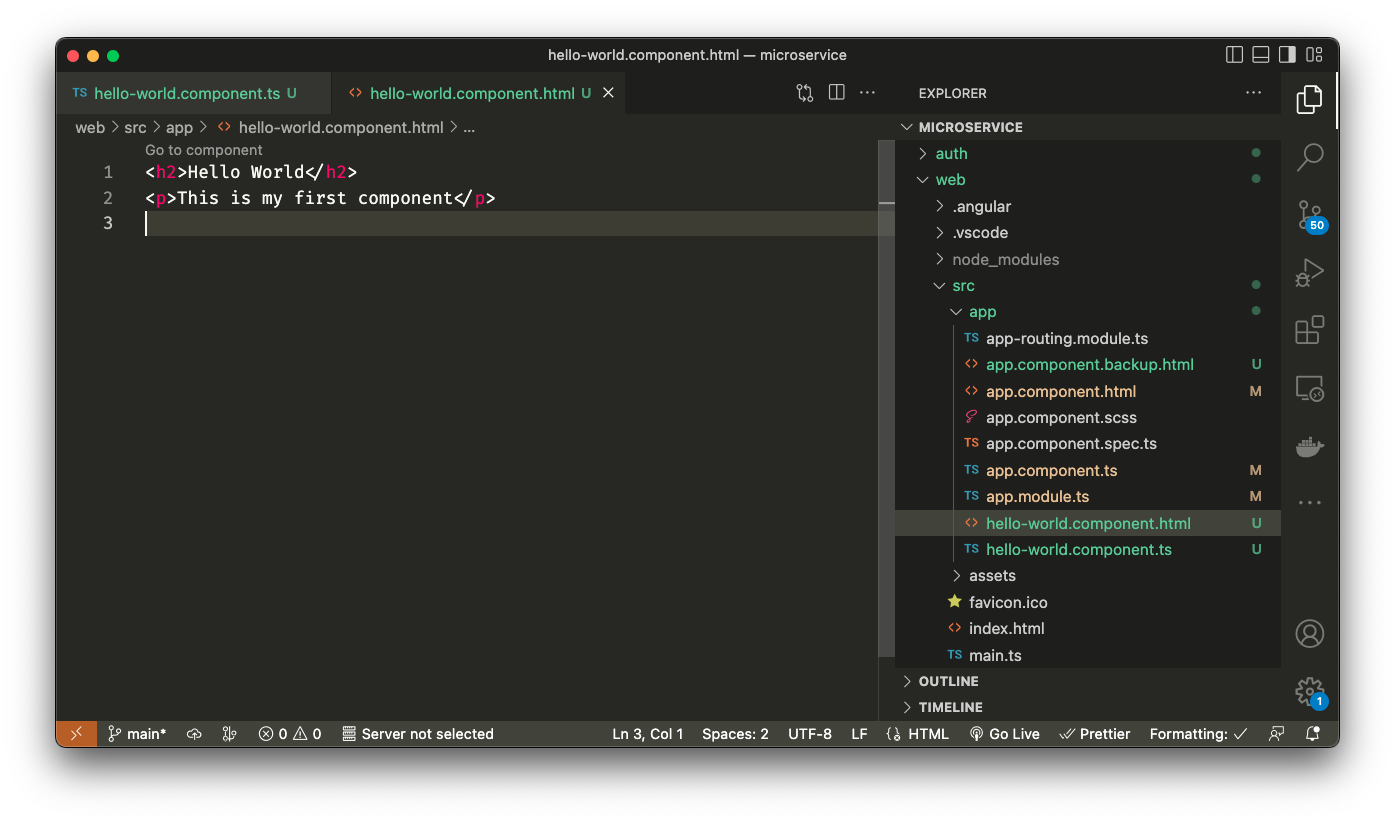Toggle the bottom panel layout button
Image resolution: width=1395 pixels, height=821 pixels.
(1261, 55)
